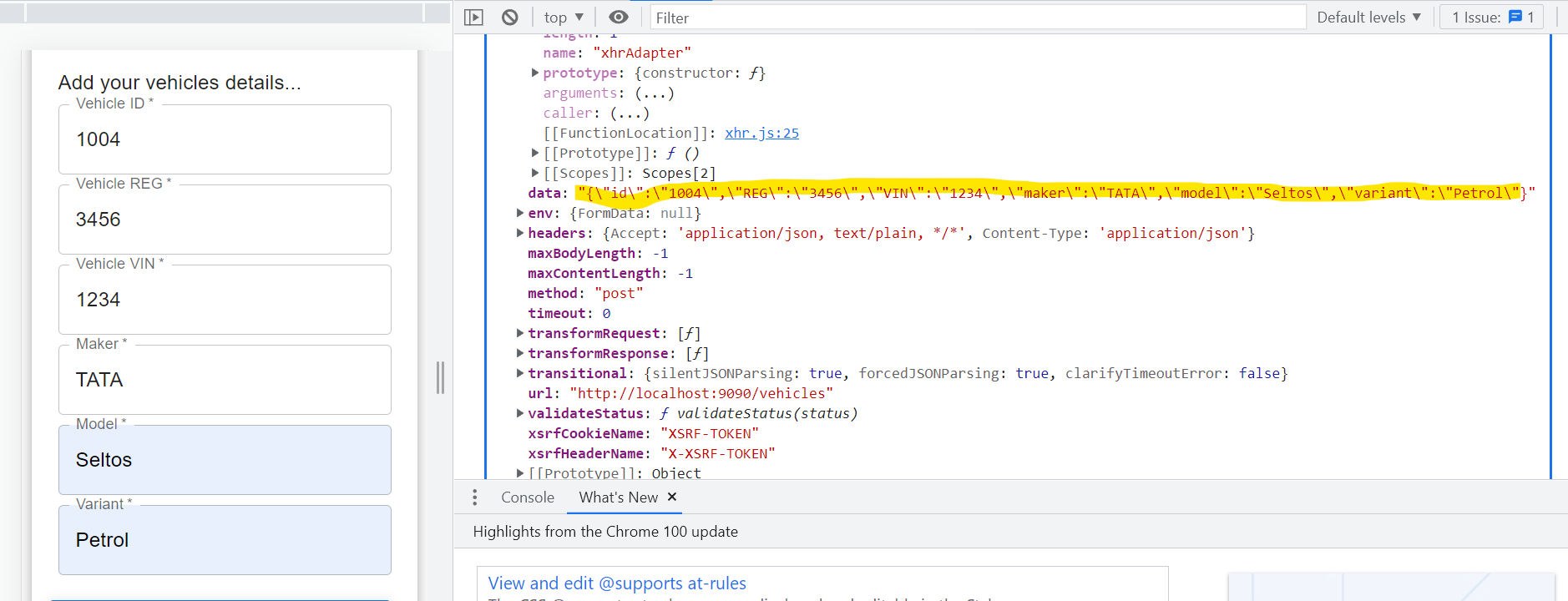The image size is (1568, 601).
Task: Click the caller (...) getter
Action: click(x=630, y=114)
